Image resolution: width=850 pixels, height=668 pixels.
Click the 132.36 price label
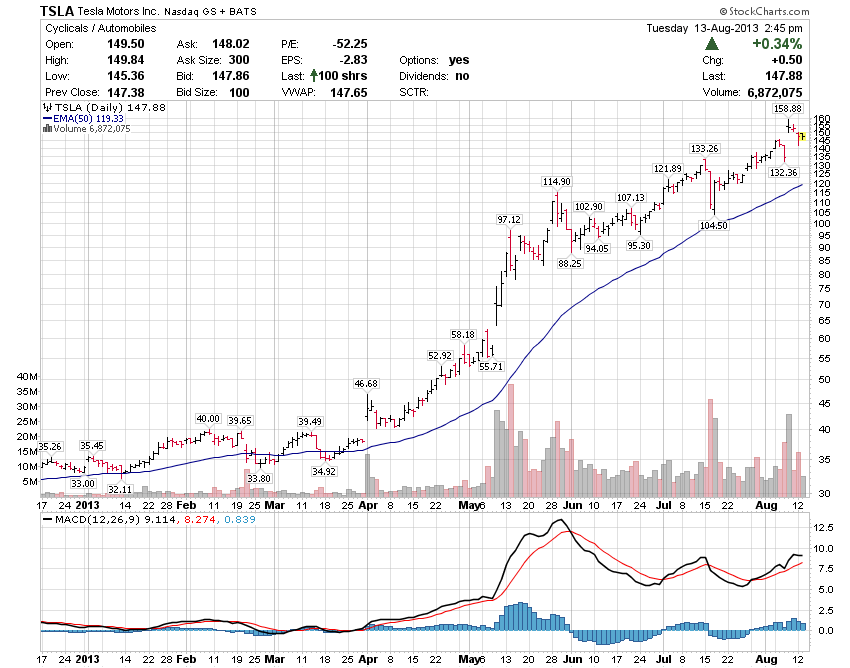[783, 172]
